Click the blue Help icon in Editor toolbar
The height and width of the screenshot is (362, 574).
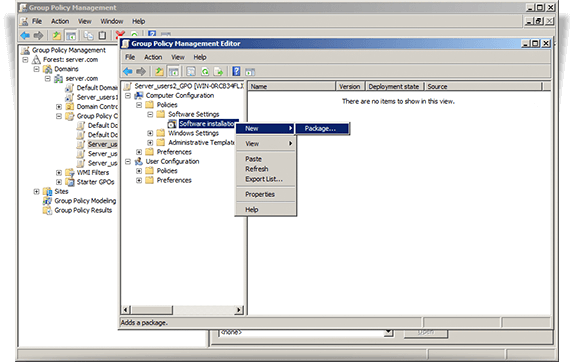pos(236,71)
